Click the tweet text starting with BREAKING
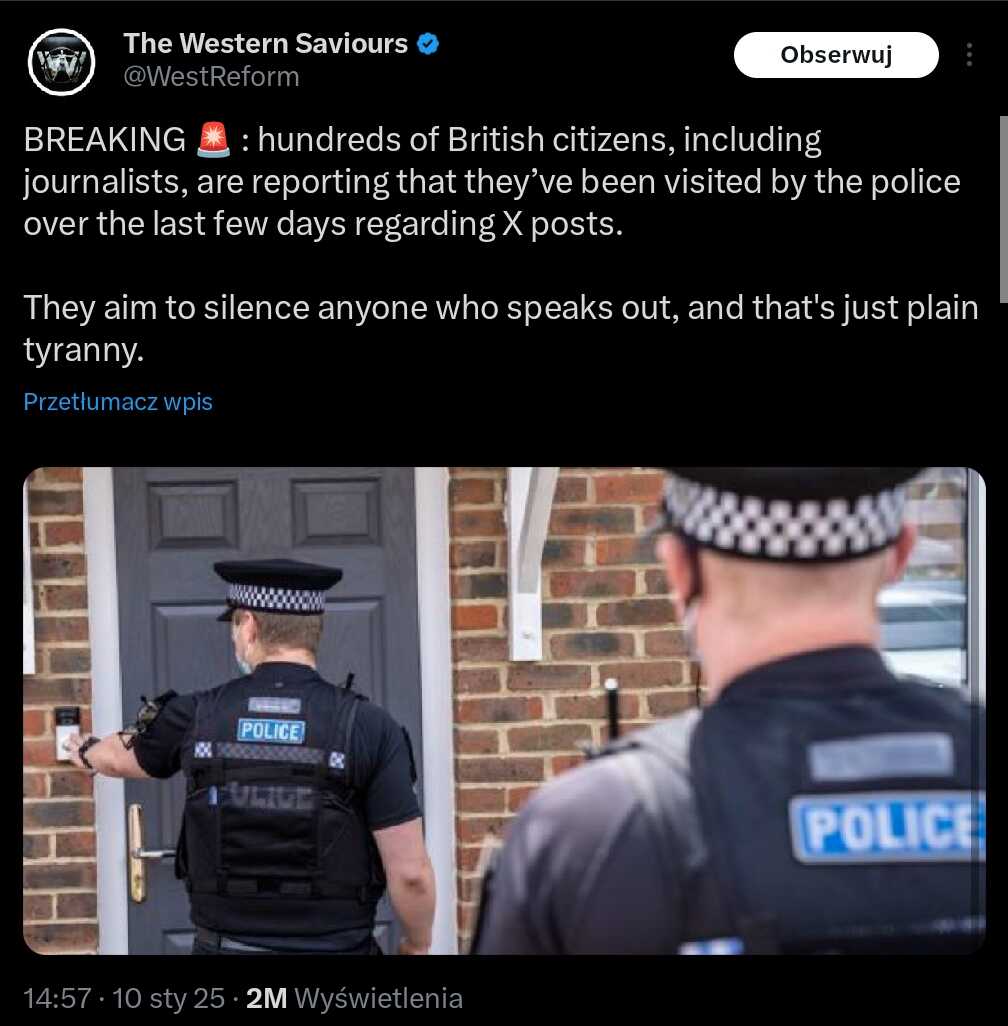This screenshot has width=1008, height=1026. tap(492, 182)
